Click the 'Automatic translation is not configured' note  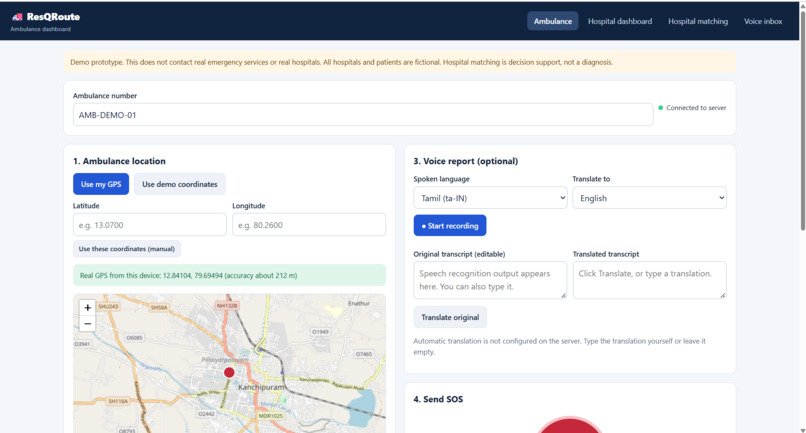point(559,347)
